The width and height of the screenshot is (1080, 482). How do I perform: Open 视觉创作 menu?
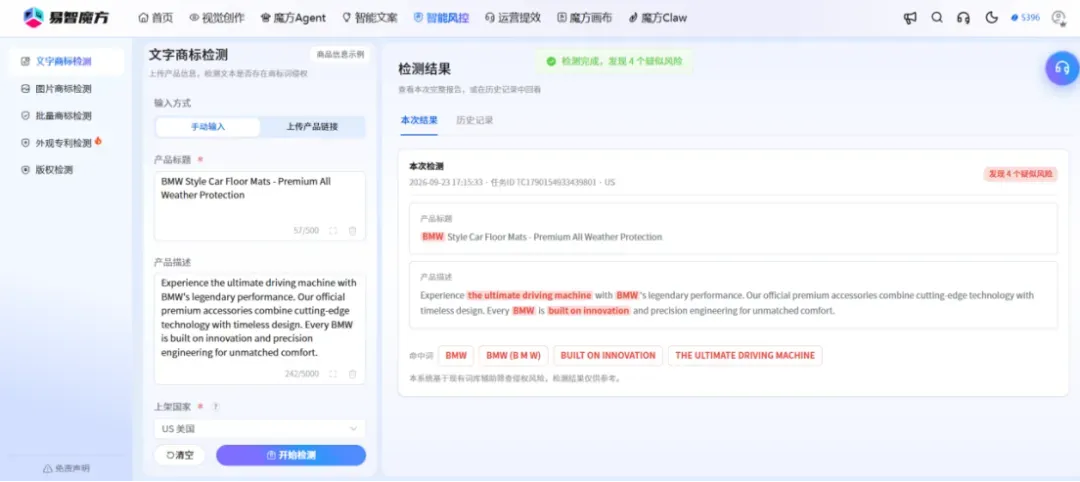(x=216, y=18)
